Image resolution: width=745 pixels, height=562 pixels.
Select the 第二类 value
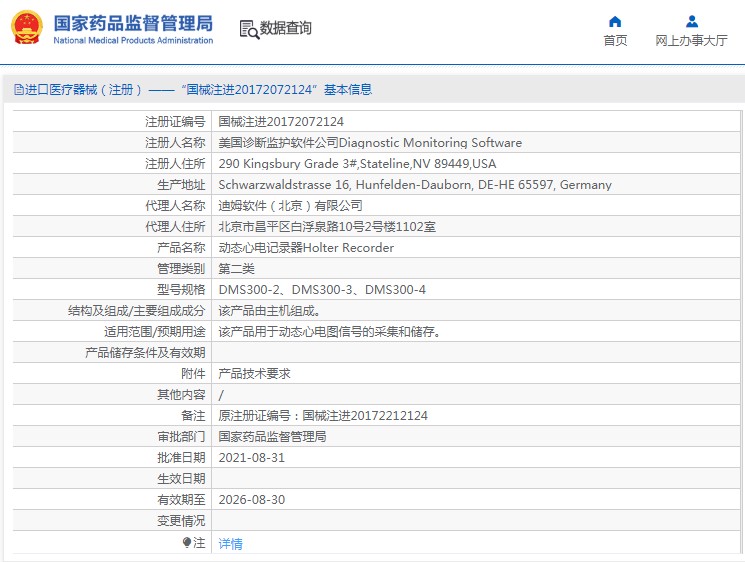pos(236,269)
